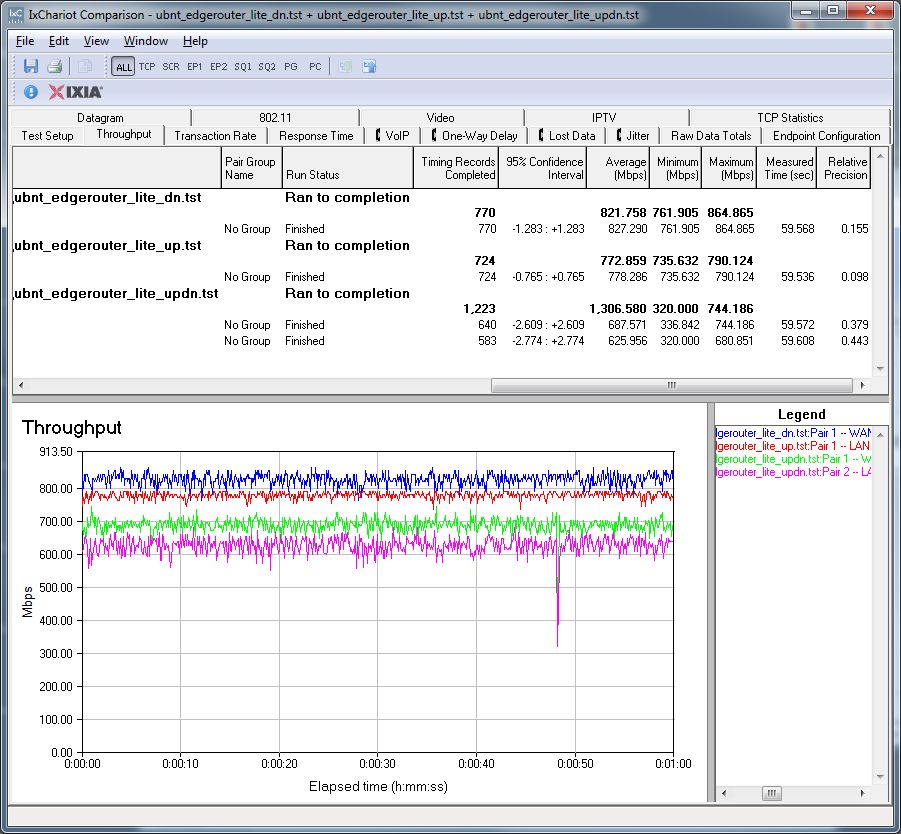
Task: Click the Maximum (Mbps) column header
Action: pyautogui.click(x=729, y=168)
